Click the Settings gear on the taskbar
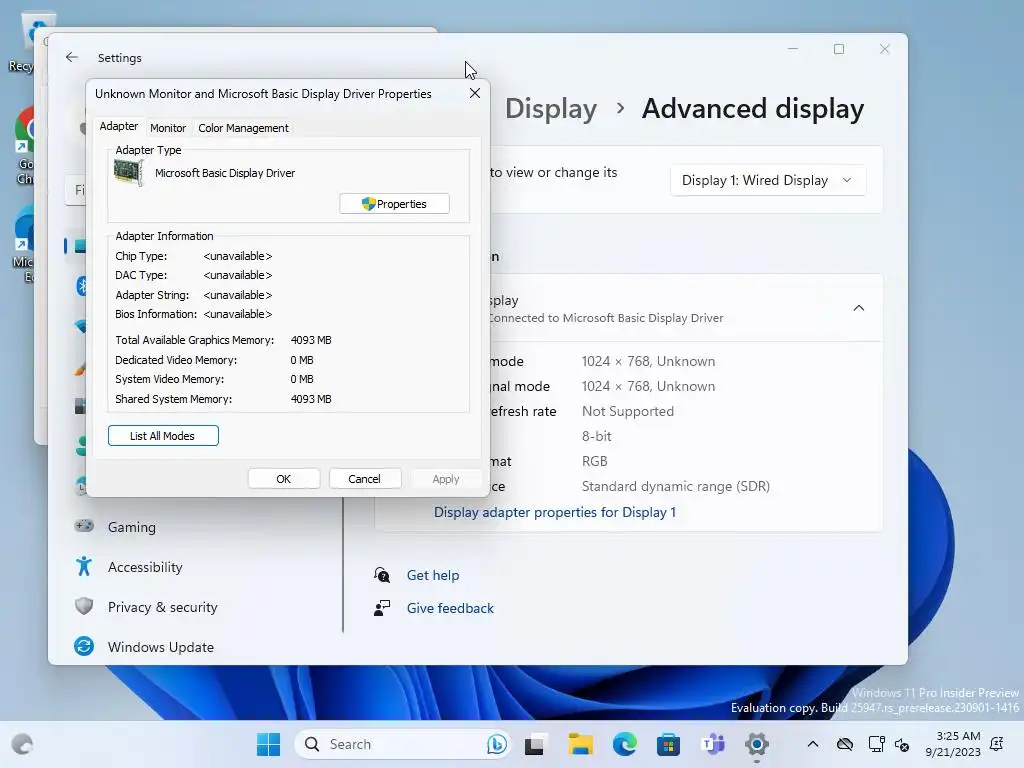The width and height of the screenshot is (1024, 768). (x=756, y=744)
